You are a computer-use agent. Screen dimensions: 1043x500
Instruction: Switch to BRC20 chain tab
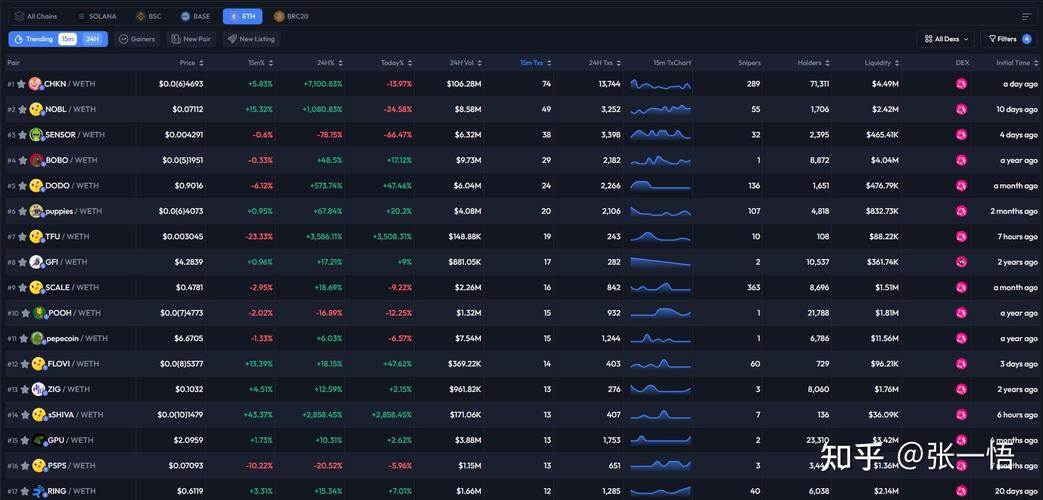(x=291, y=17)
